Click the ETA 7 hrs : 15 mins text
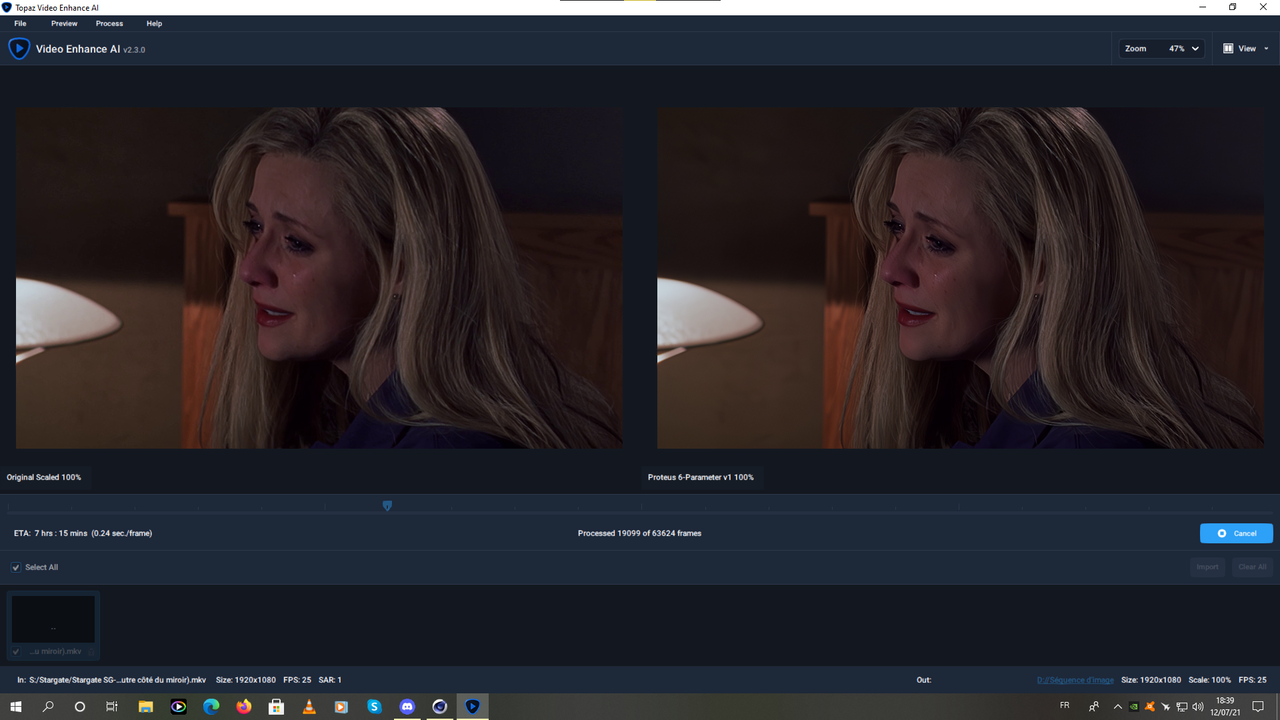The width and height of the screenshot is (1280, 720). (x=83, y=533)
